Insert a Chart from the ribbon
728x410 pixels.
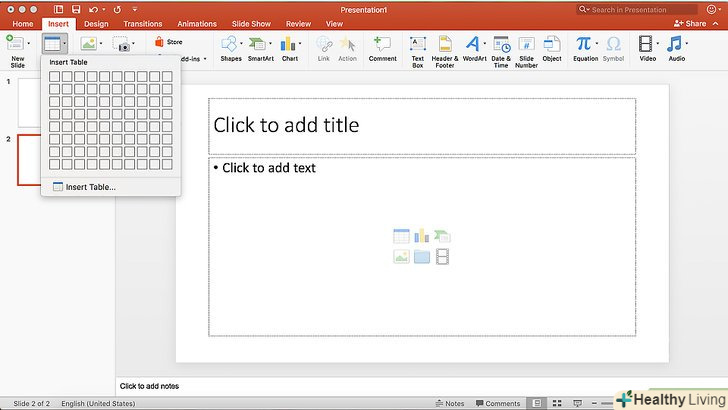coord(290,46)
